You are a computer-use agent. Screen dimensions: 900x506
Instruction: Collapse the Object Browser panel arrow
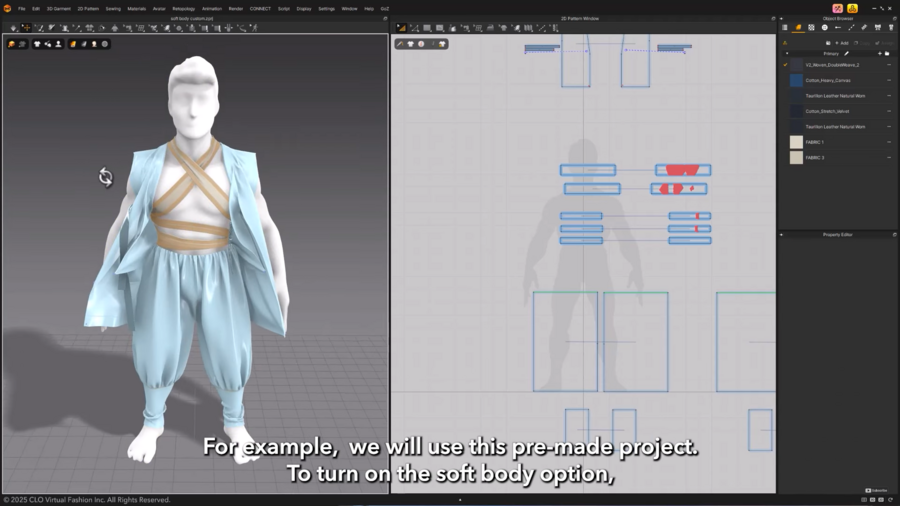[781, 18]
